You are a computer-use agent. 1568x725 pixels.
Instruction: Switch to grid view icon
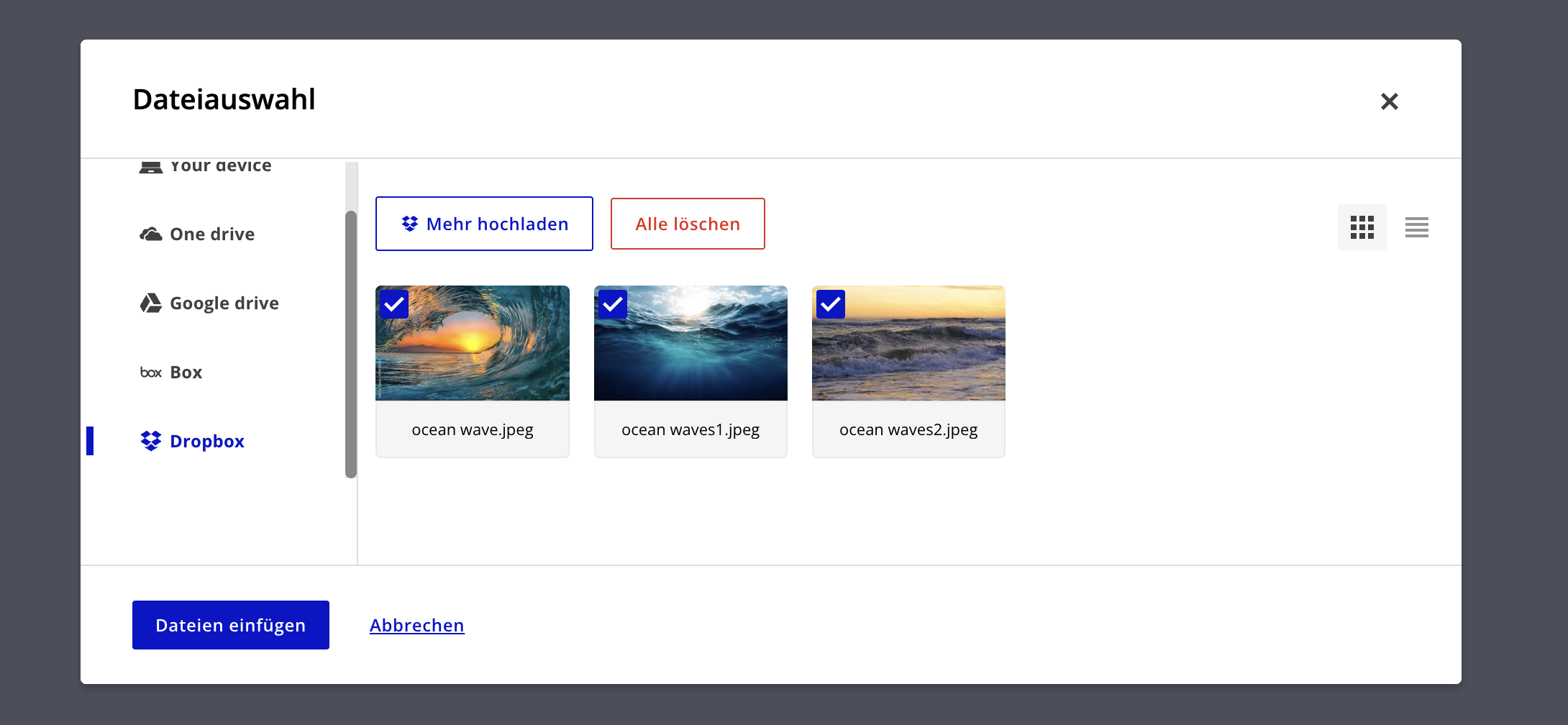pos(1362,227)
